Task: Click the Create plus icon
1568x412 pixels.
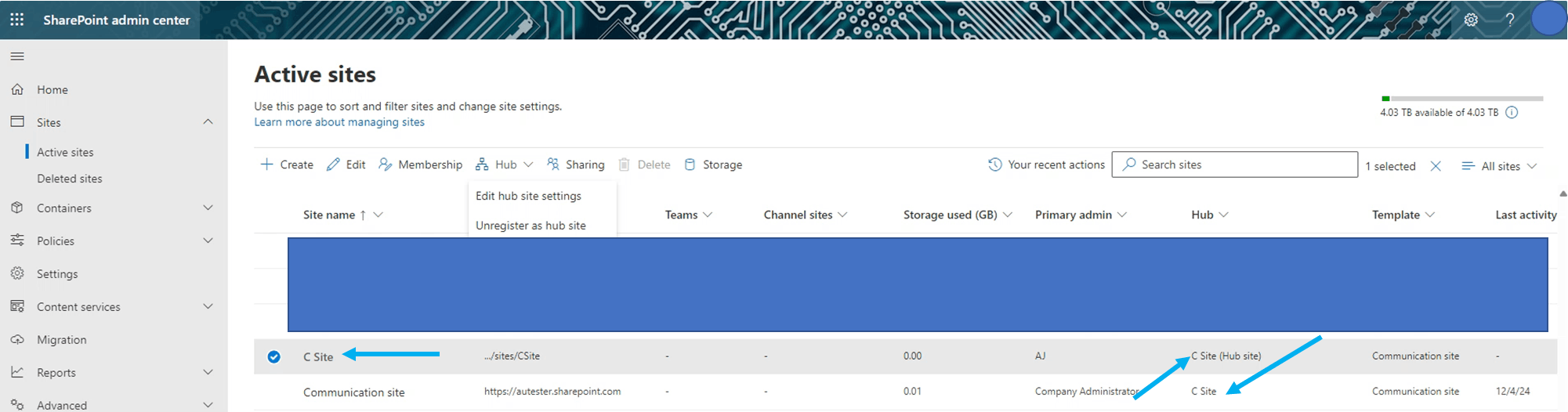Action: [266, 164]
